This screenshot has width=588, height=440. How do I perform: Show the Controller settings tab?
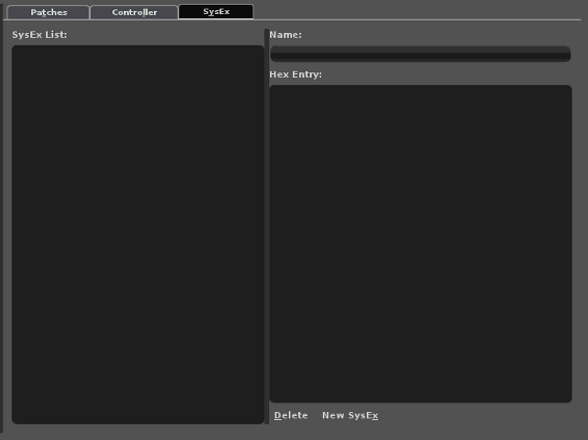click(134, 12)
